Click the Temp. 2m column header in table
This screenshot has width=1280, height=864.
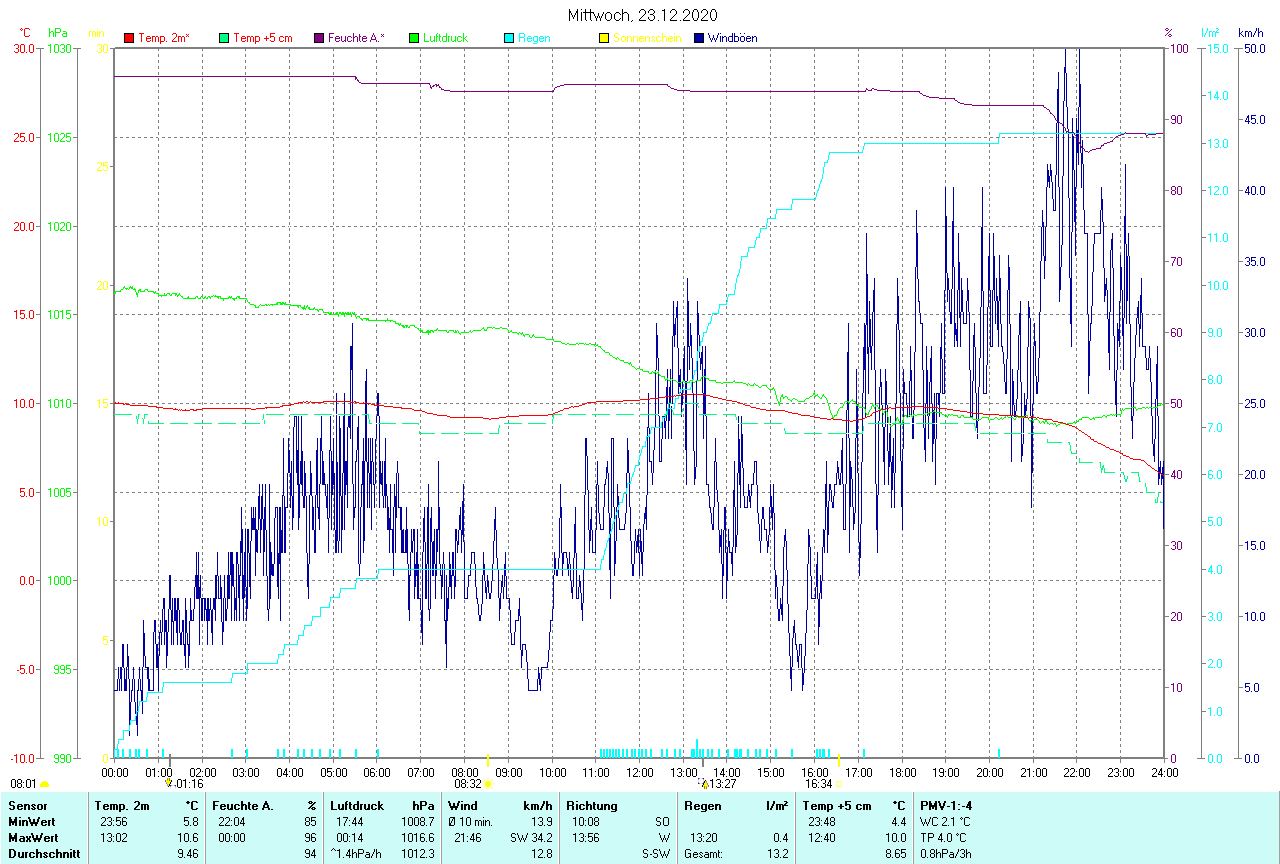point(122,805)
